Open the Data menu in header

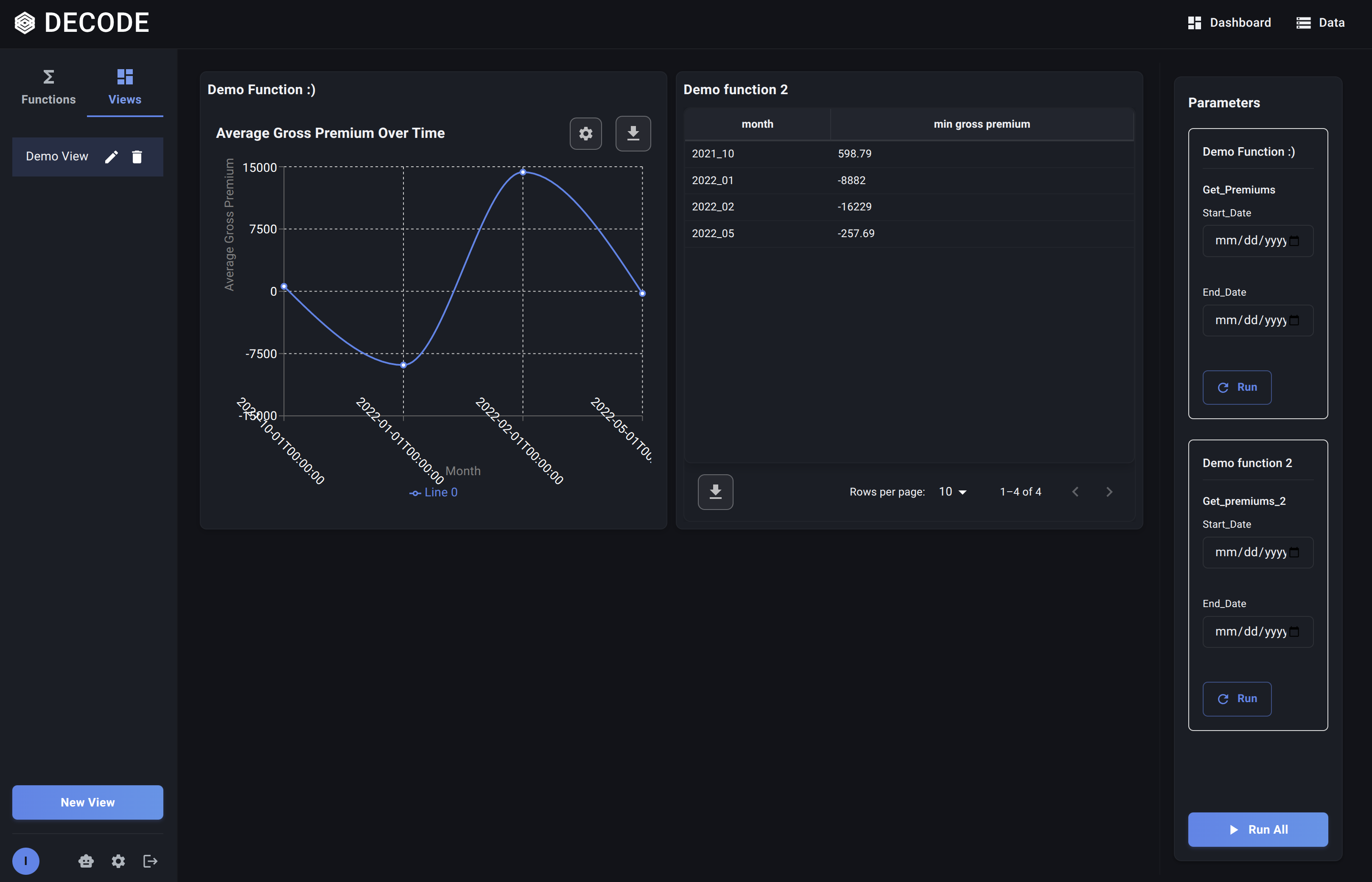[1321, 23]
